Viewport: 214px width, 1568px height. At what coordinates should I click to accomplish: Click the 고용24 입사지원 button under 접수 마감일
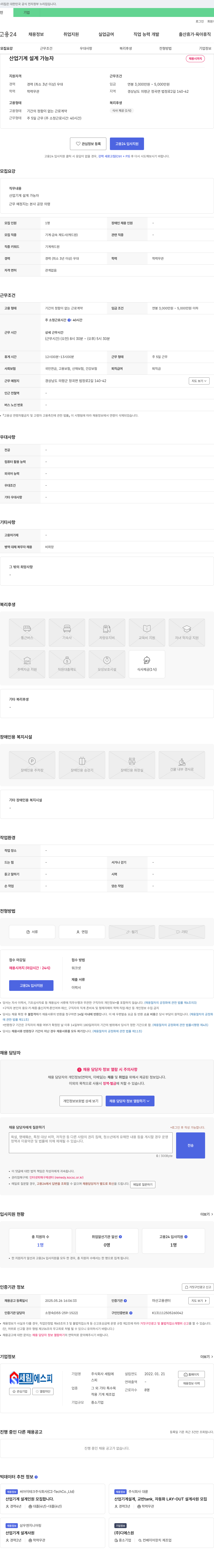(x=31, y=986)
